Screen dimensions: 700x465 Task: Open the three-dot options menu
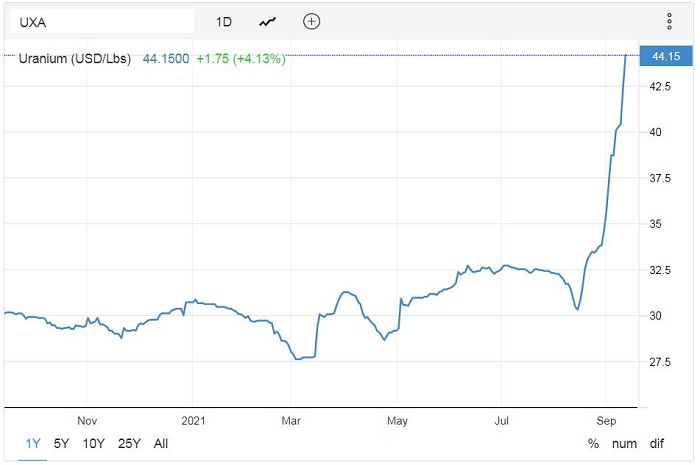(x=669, y=21)
